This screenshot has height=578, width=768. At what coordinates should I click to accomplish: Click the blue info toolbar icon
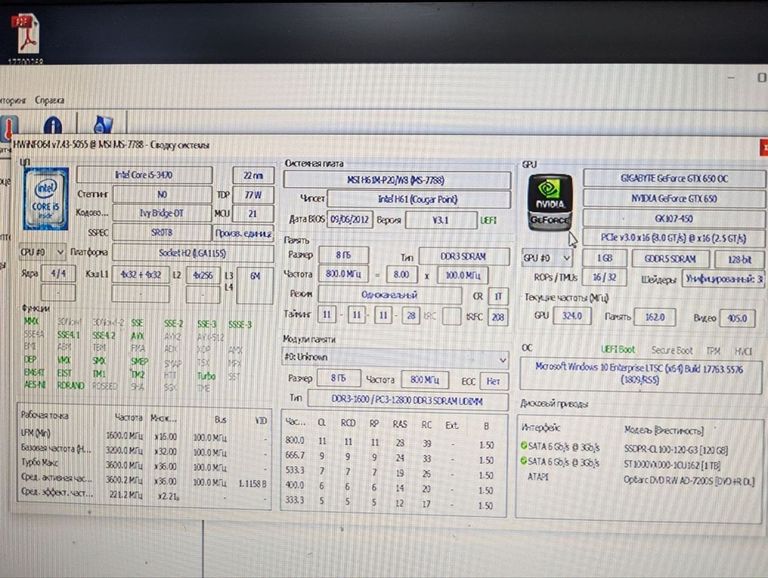(52, 125)
